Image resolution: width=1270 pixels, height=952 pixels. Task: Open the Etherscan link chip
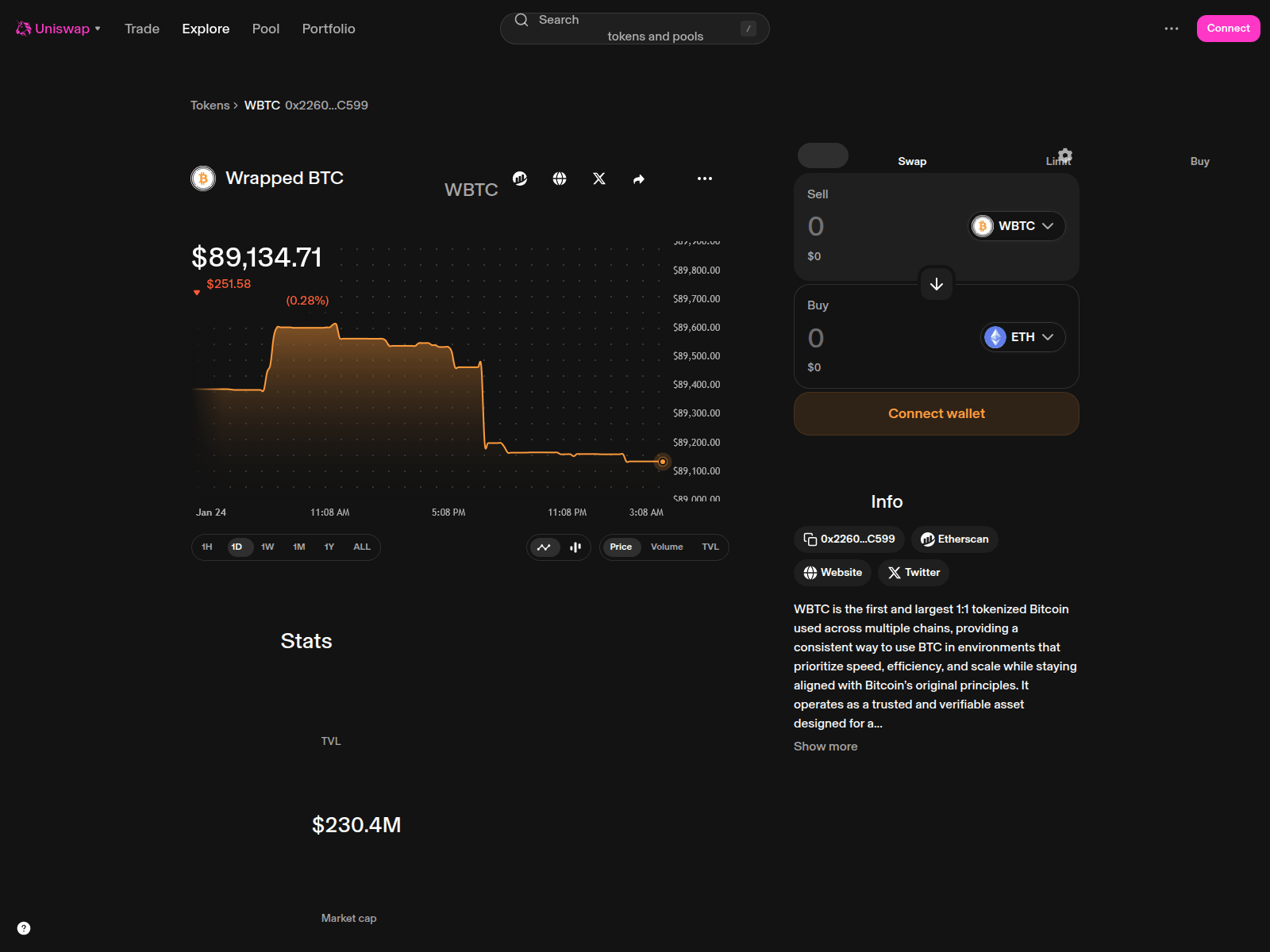coord(955,539)
